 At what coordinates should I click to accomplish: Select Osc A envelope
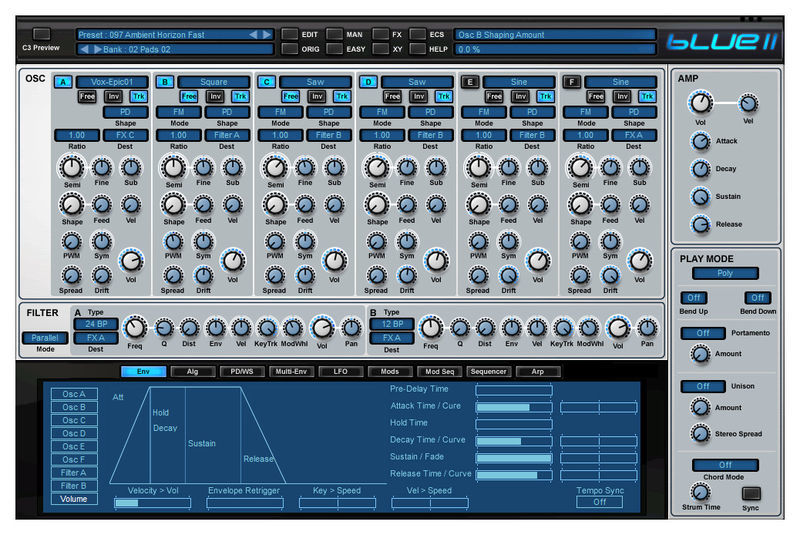(x=74, y=394)
